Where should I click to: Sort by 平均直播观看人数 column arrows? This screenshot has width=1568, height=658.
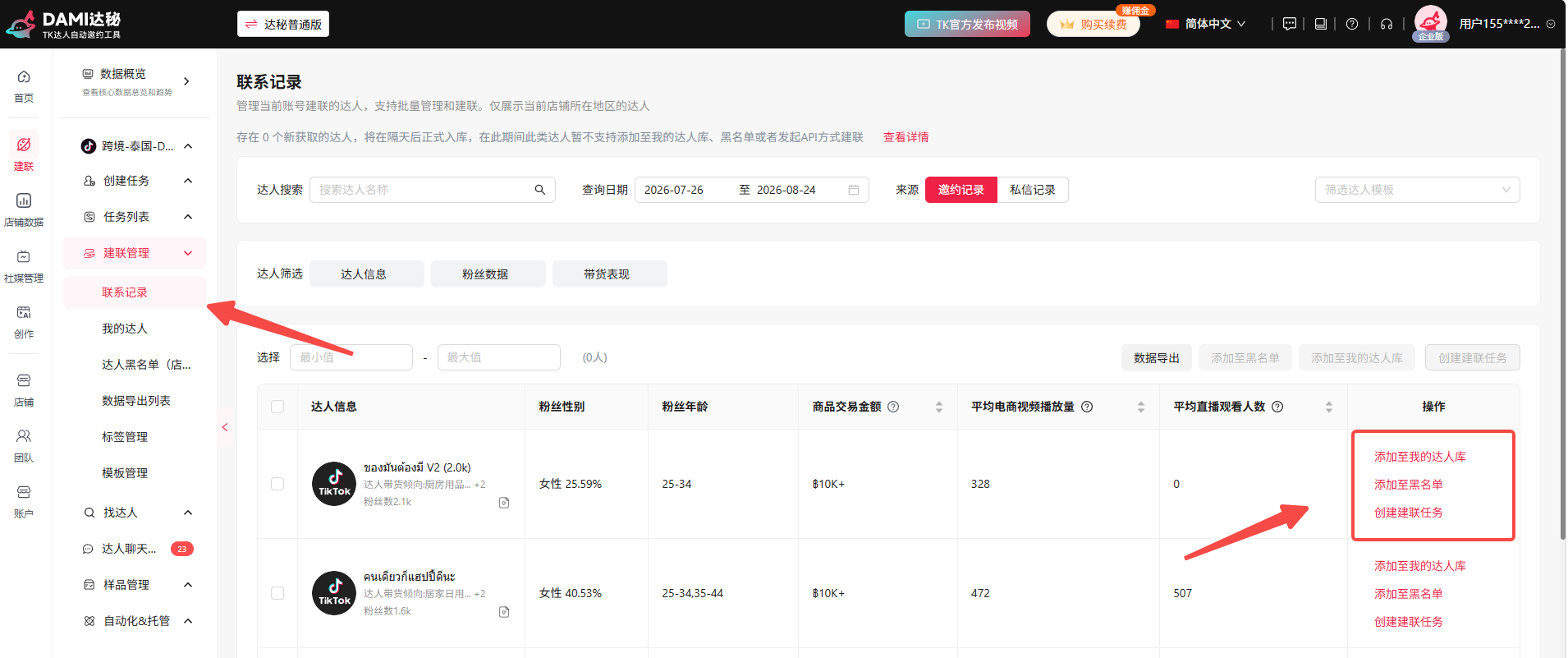1329,407
